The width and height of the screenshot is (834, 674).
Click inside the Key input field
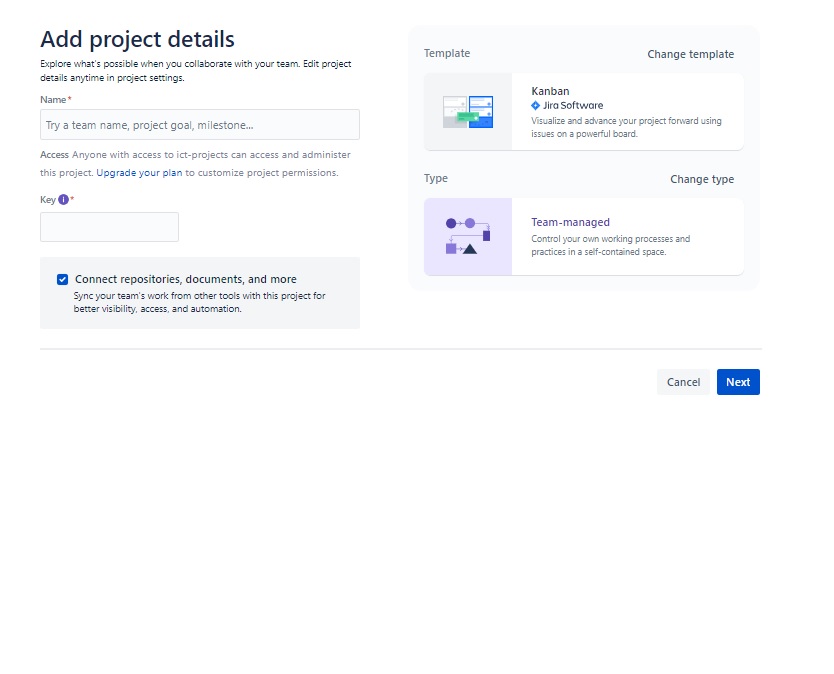(109, 227)
